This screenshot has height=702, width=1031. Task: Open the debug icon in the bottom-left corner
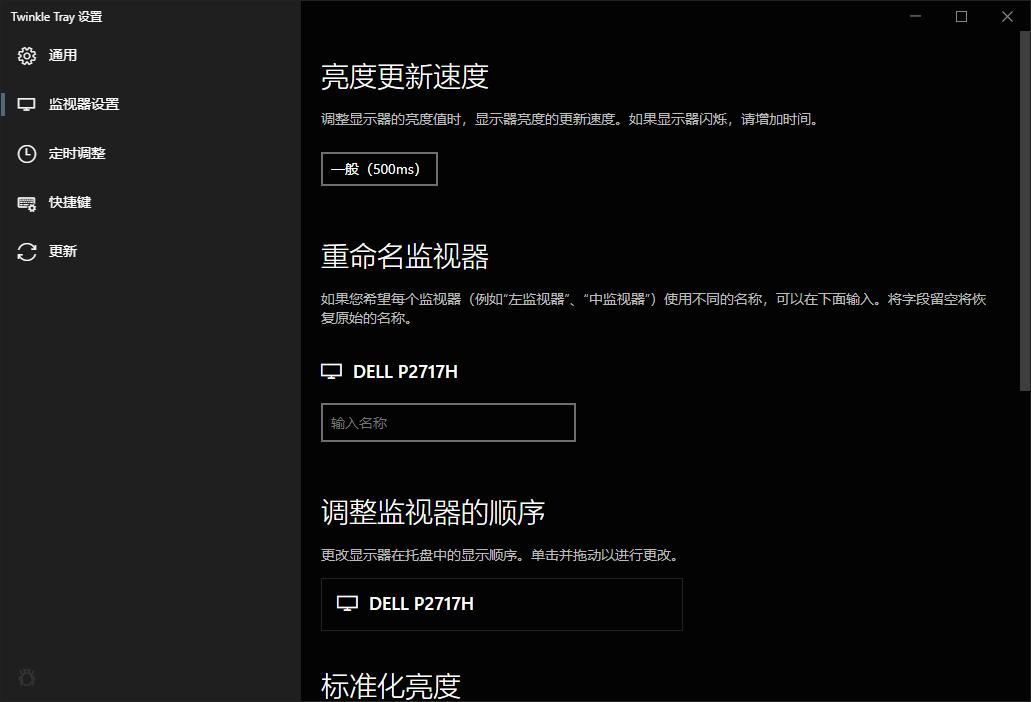point(26,678)
